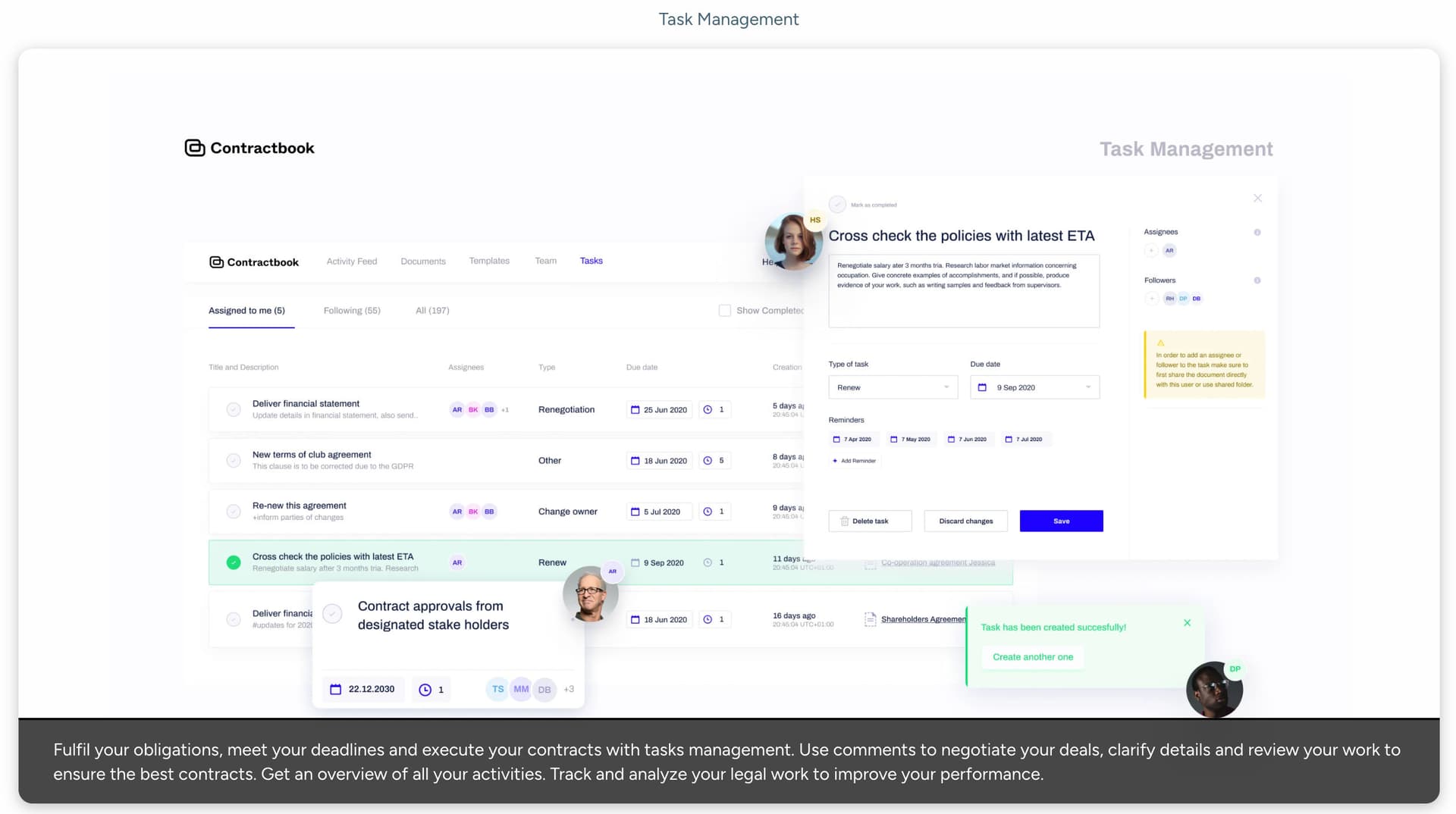Uncheck the completed Cross check the policies row
This screenshot has height=814, width=1456.
pyautogui.click(x=234, y=562)
